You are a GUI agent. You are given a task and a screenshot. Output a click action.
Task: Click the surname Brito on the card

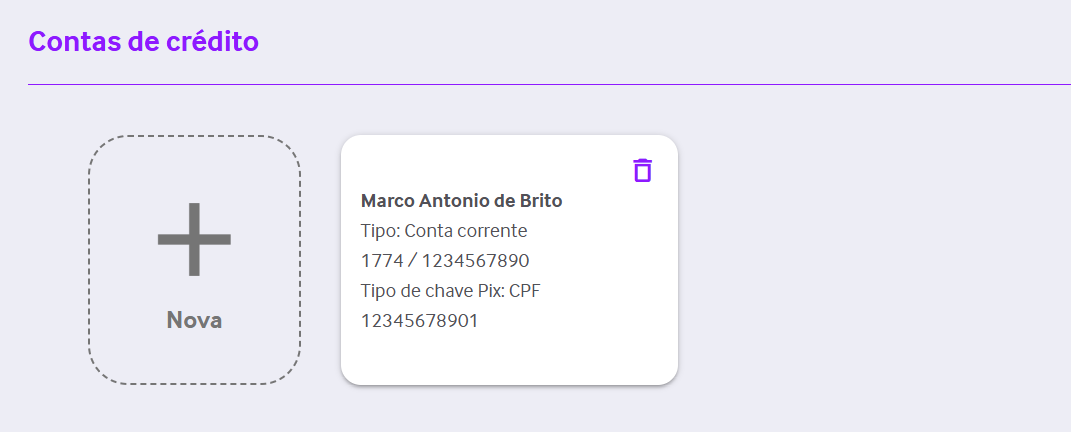[540, 201]
